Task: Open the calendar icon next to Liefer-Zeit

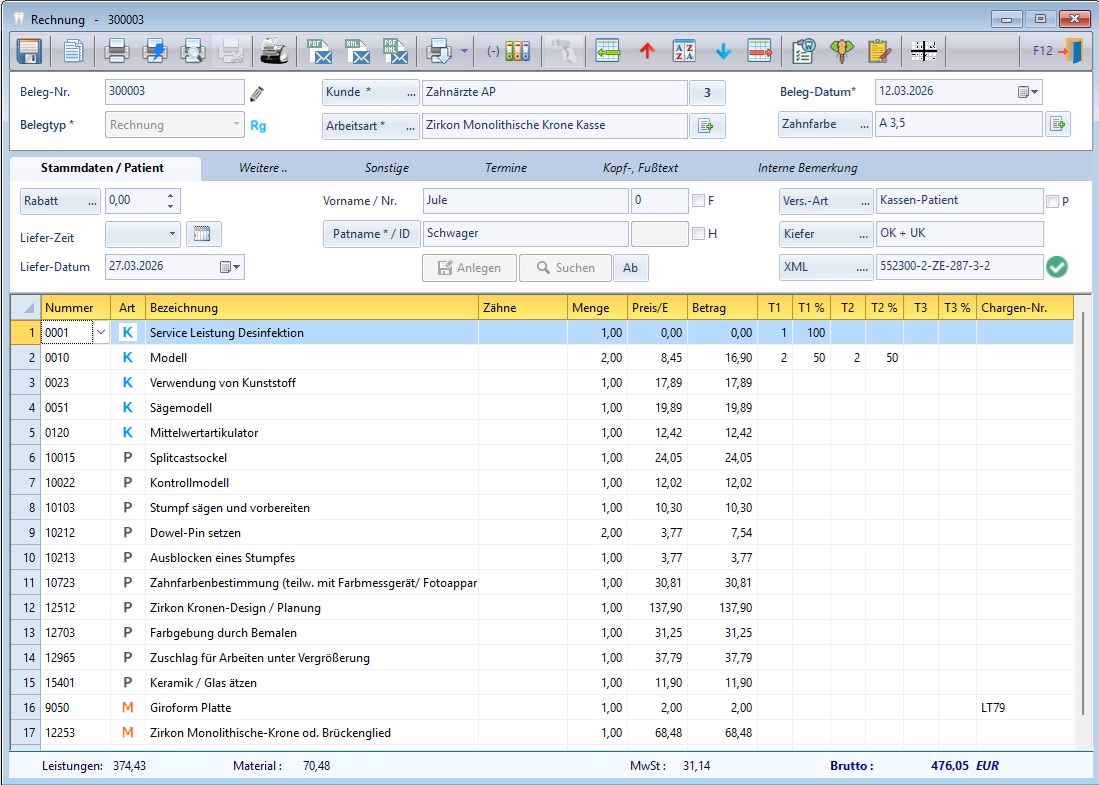Action: 204,234
